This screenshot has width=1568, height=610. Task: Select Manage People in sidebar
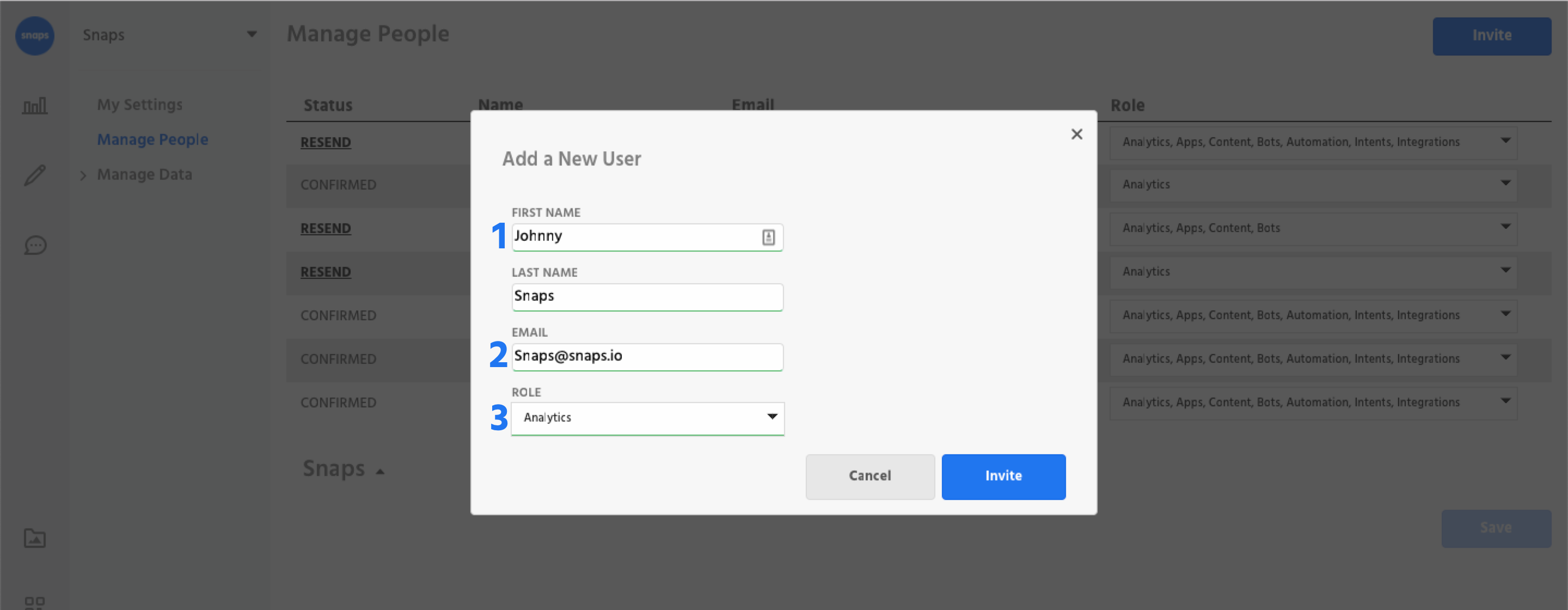coord(153,139)
